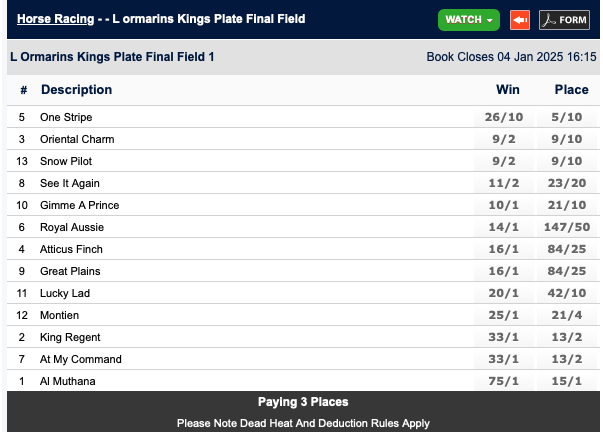Expand the green Watch dropdown
Image resolution: width=603 pixels, height=432 pixels.
468,20
